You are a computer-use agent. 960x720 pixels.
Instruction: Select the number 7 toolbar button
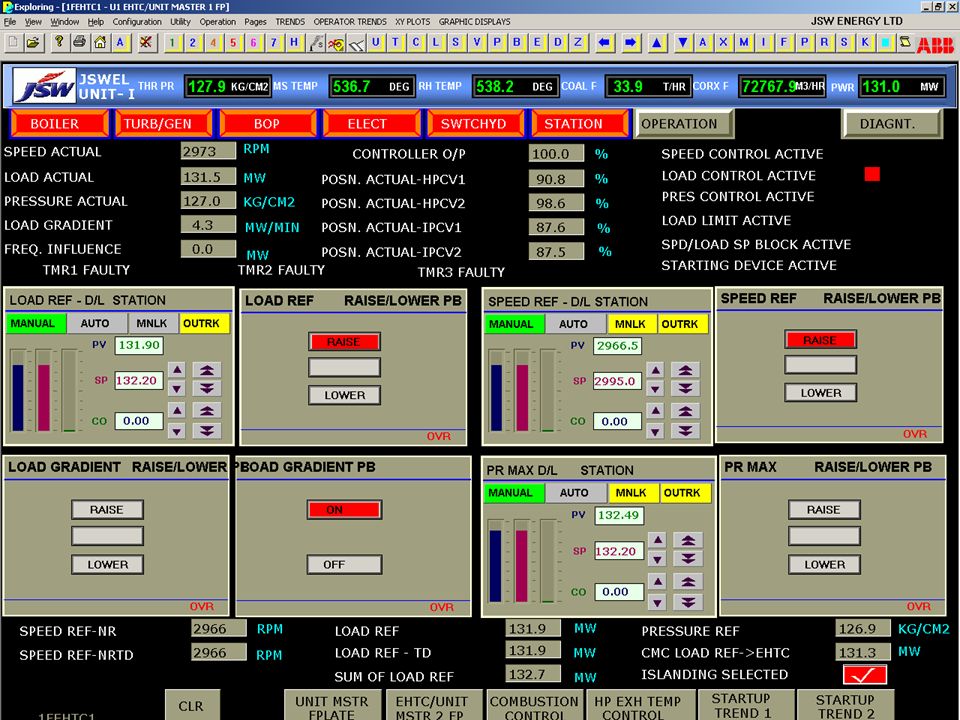[x=274, y=43]
